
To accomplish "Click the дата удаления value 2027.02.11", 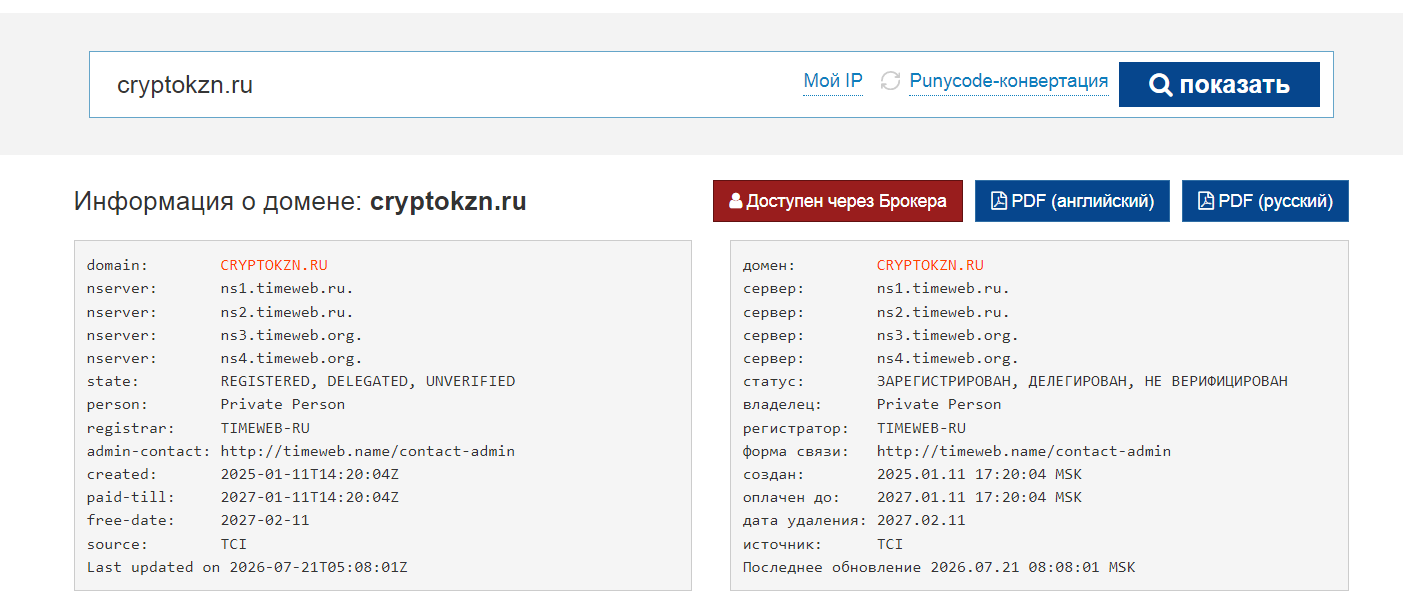I will 921,520.
